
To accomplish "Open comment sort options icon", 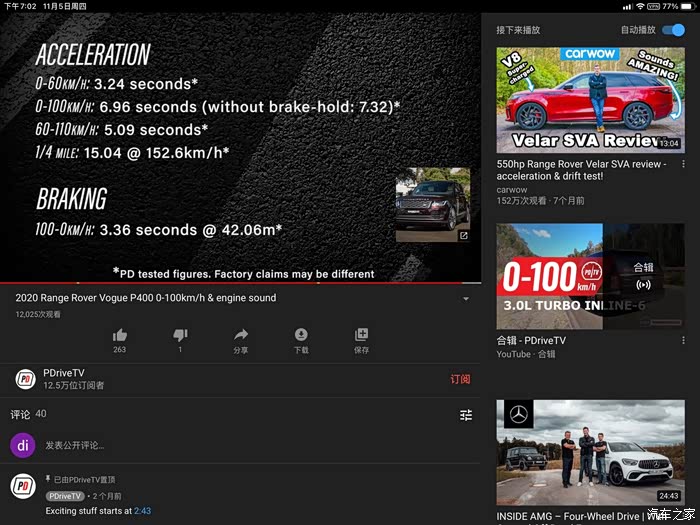I will coord(465,415).
